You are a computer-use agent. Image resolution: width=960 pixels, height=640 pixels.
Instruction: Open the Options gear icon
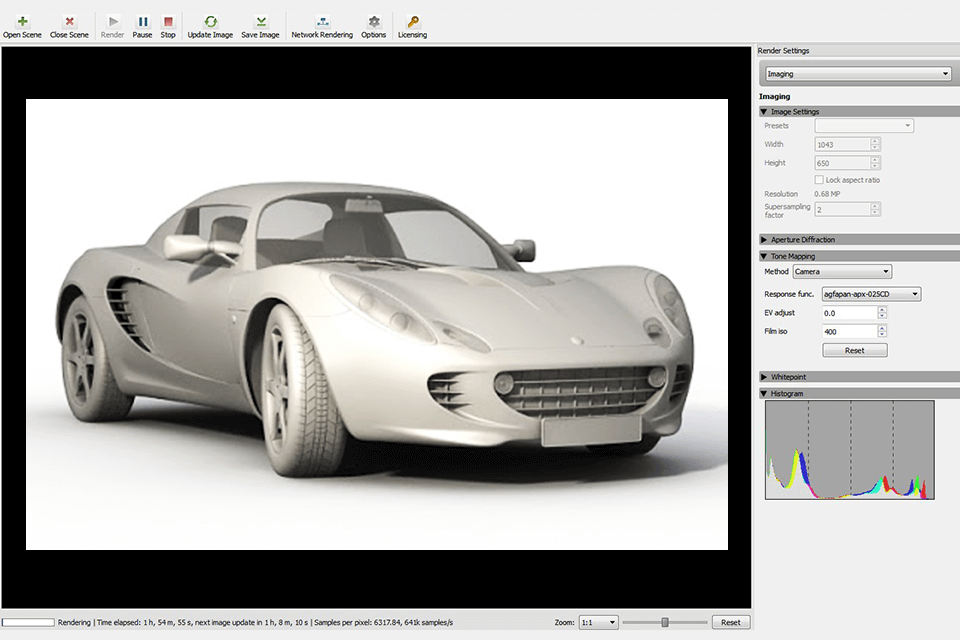coord(374,21)
